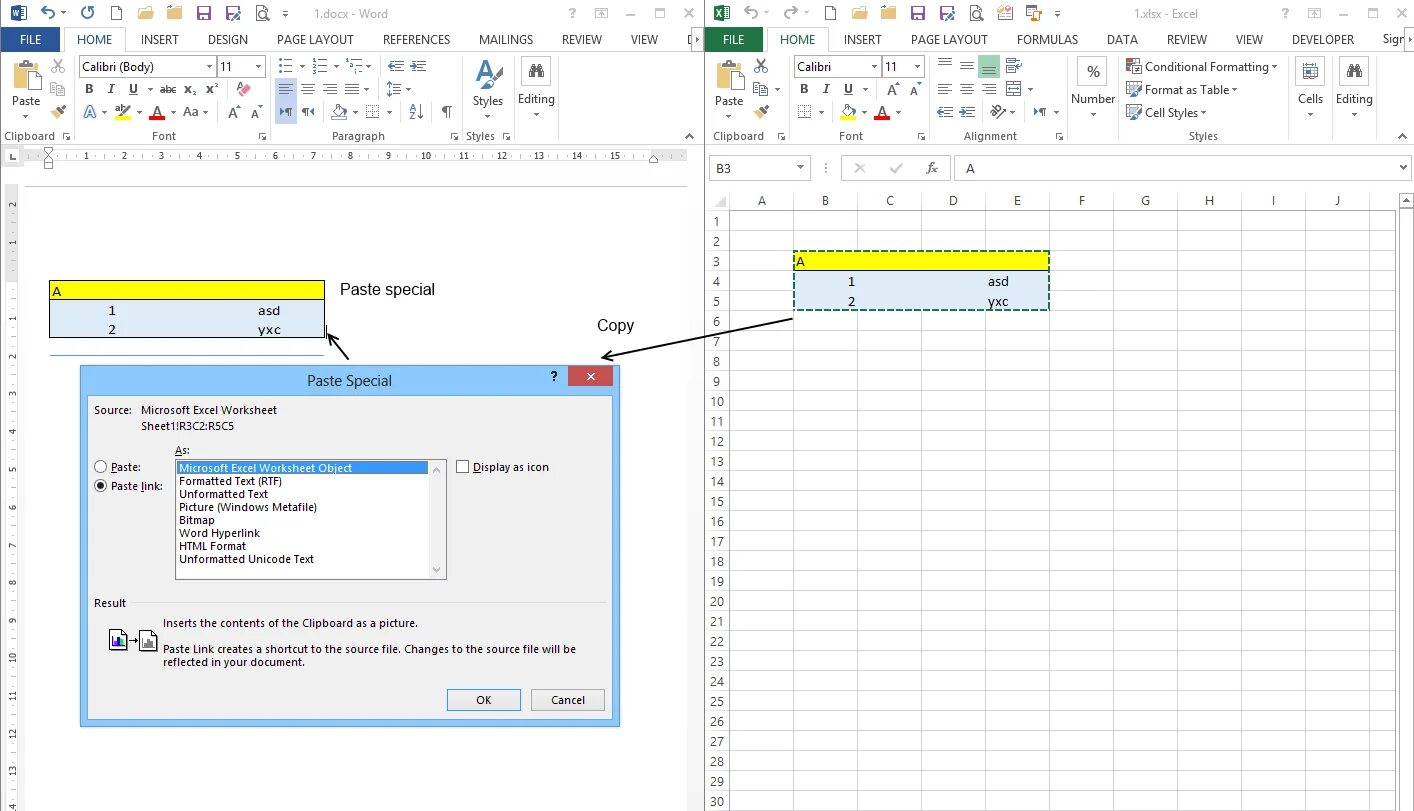Open Cell Styles dropdown in Excel
Screen dimensions: 1414x811
(x=1168, y=112)
